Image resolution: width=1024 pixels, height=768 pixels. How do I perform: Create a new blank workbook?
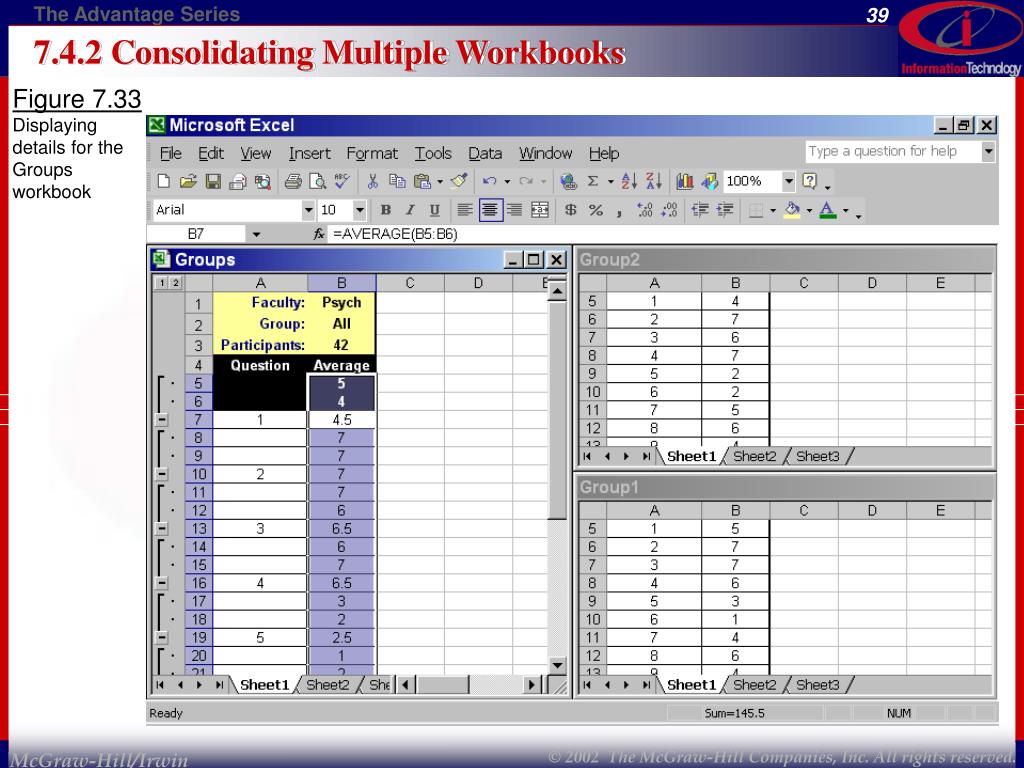pos(164,182)
